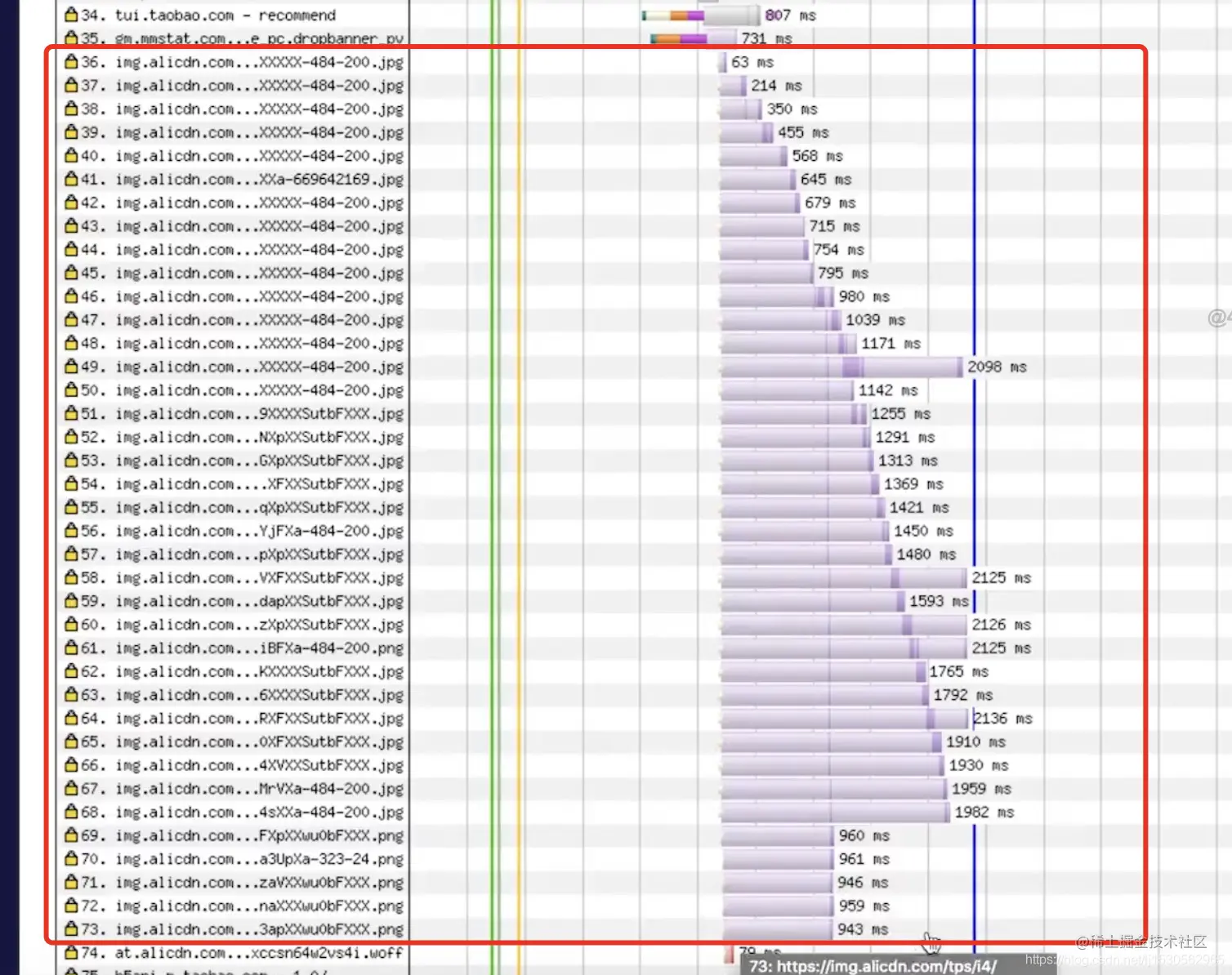Click the '1765 ms' timing label
This screenshot has width=1232, height=975.
958,671
